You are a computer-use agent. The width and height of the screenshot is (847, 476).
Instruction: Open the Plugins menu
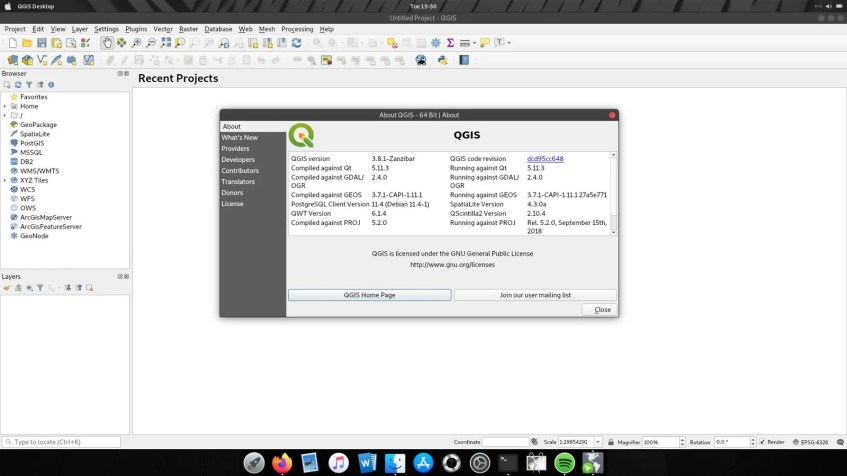click(x=136, y=29)
